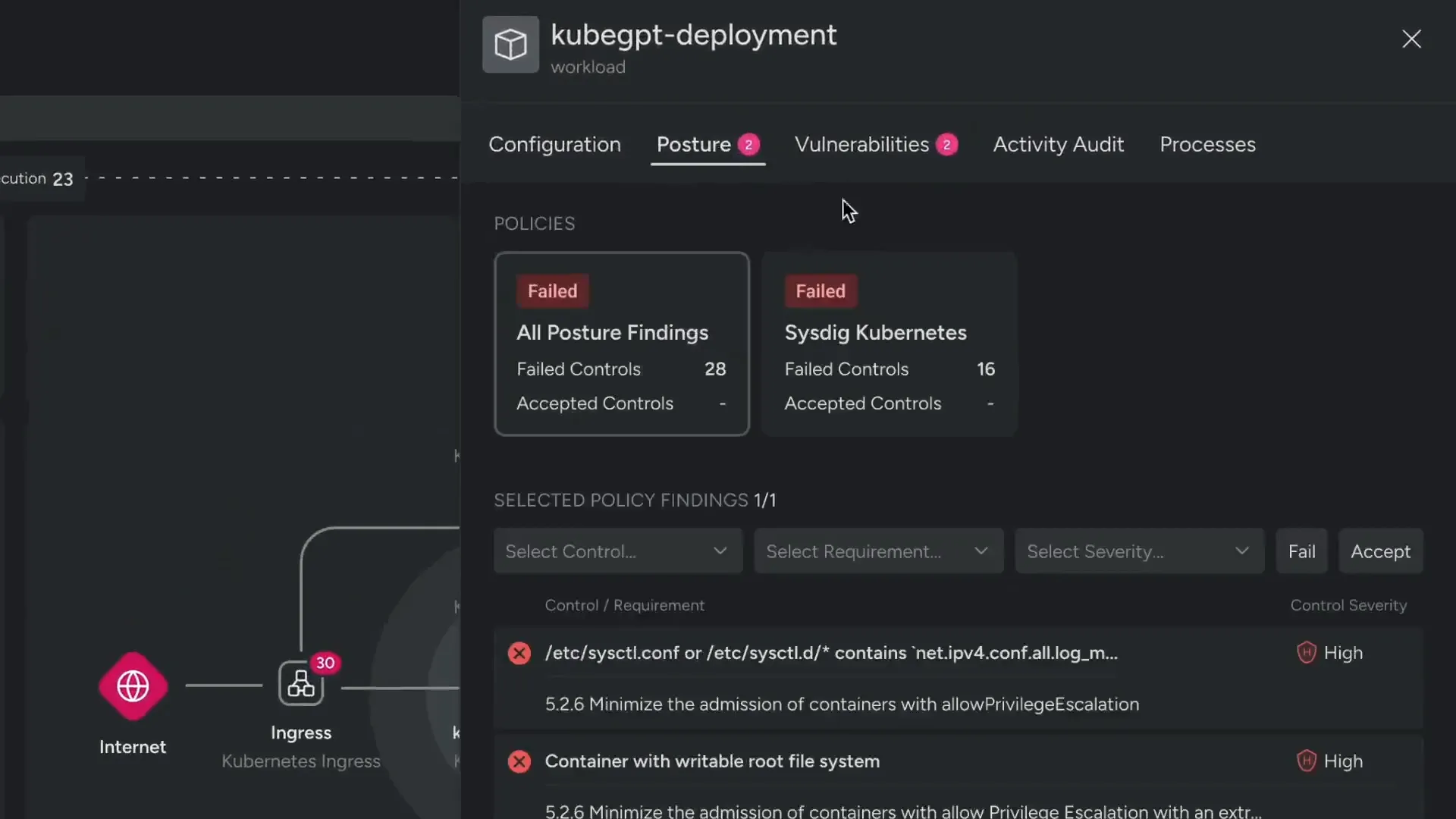The height and width of the screenshot is (819, 1456).
Task: Select the Internet globe node
Action: (x=133, y=686)
